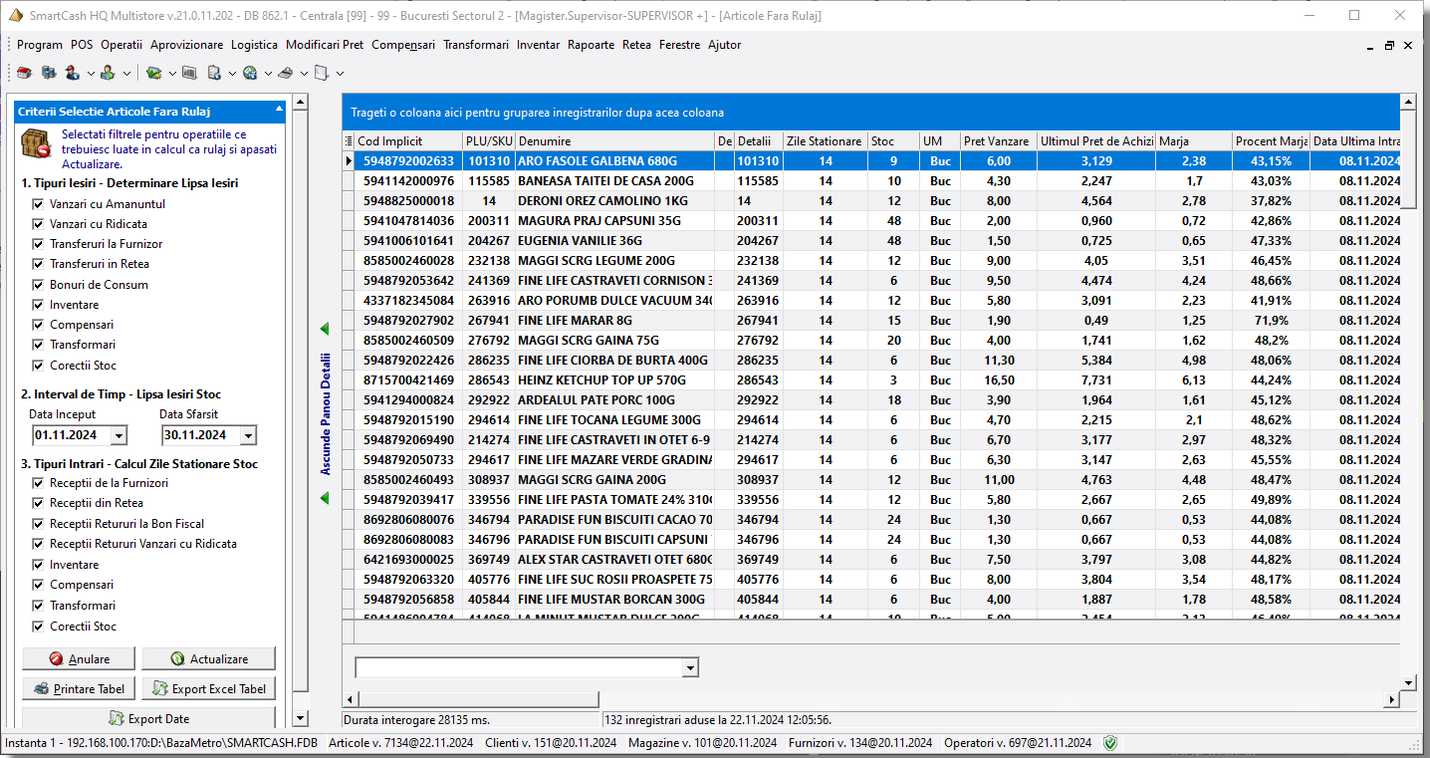Toggle Receptii de la Furnizori checkbox
The width and height of the screenshot is (1430, 758).
pyautogui.click(x=38, y=483)
